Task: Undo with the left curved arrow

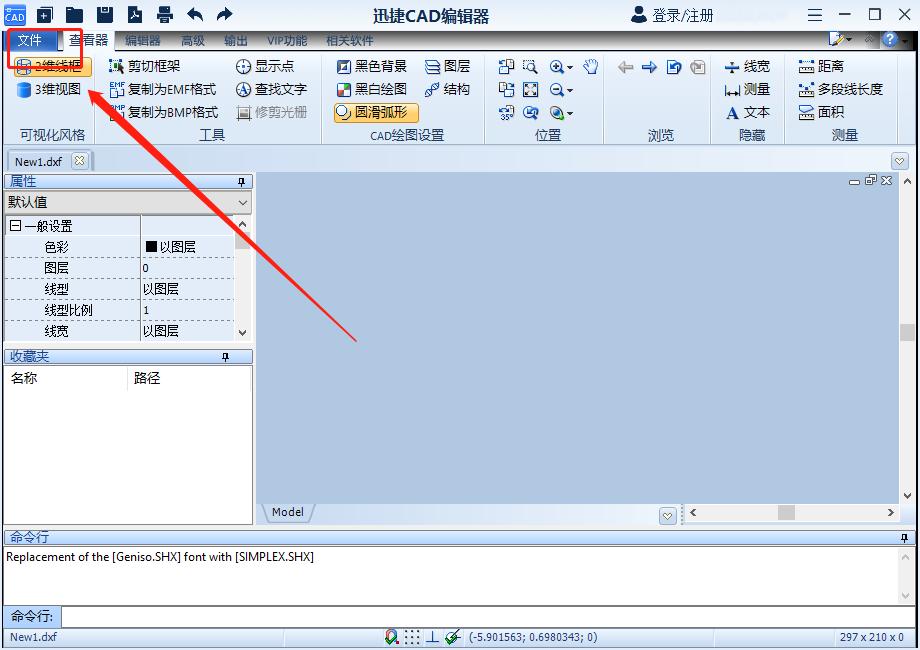Action: click(195, 15)
